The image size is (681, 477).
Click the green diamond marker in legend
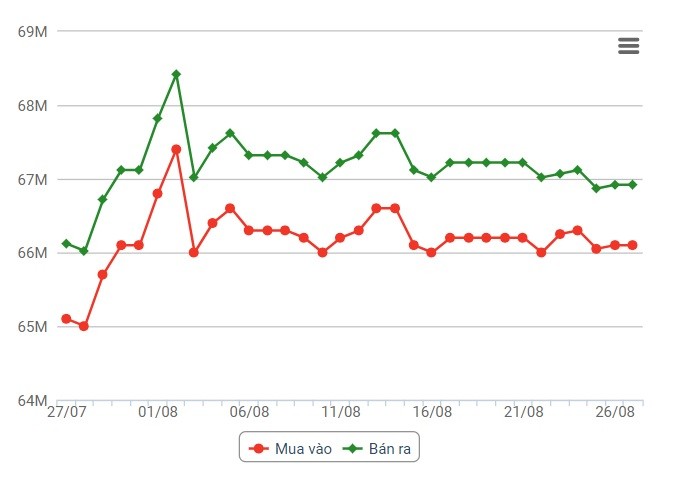coord(353,449)
